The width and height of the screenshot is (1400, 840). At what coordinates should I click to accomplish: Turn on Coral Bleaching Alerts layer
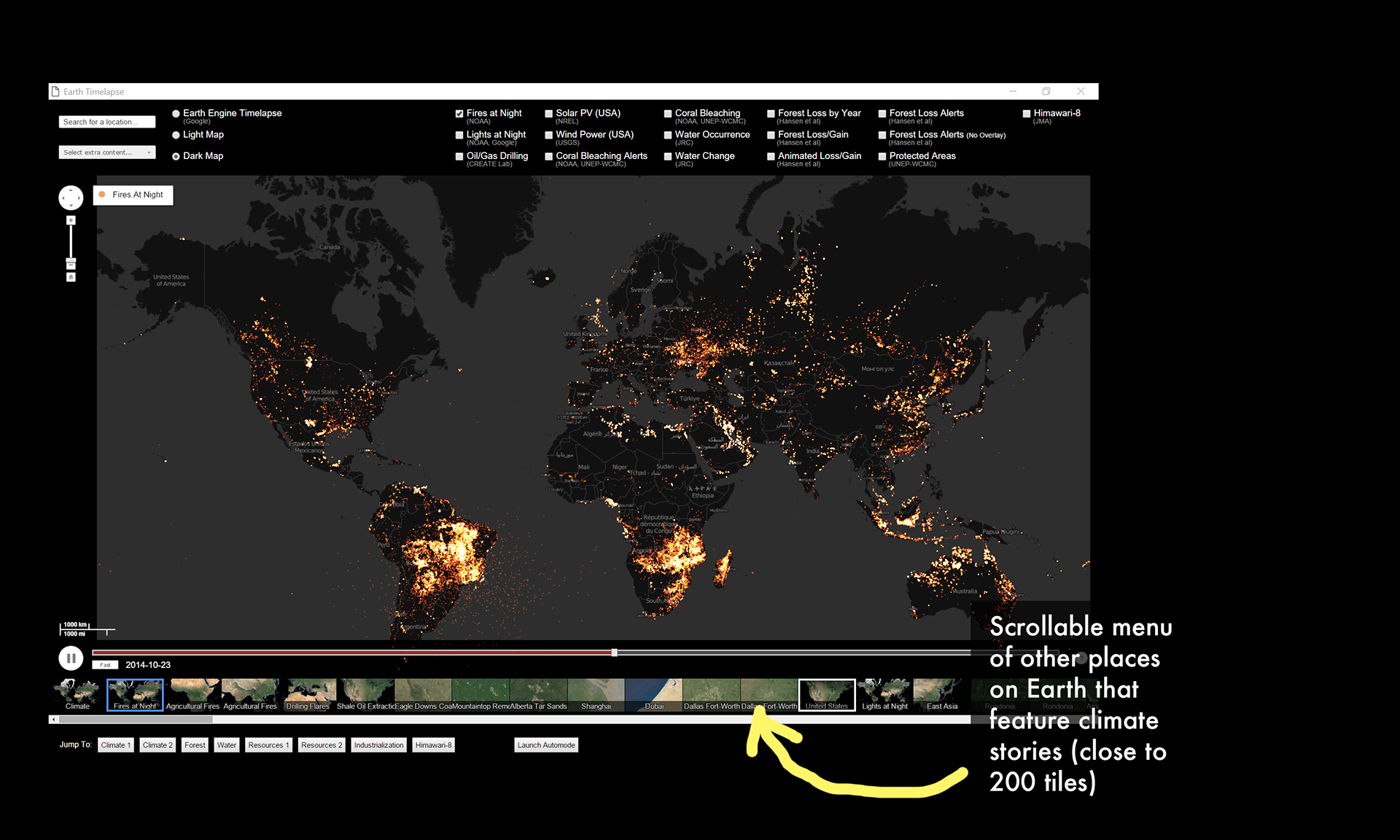click(x=549, y=156)
